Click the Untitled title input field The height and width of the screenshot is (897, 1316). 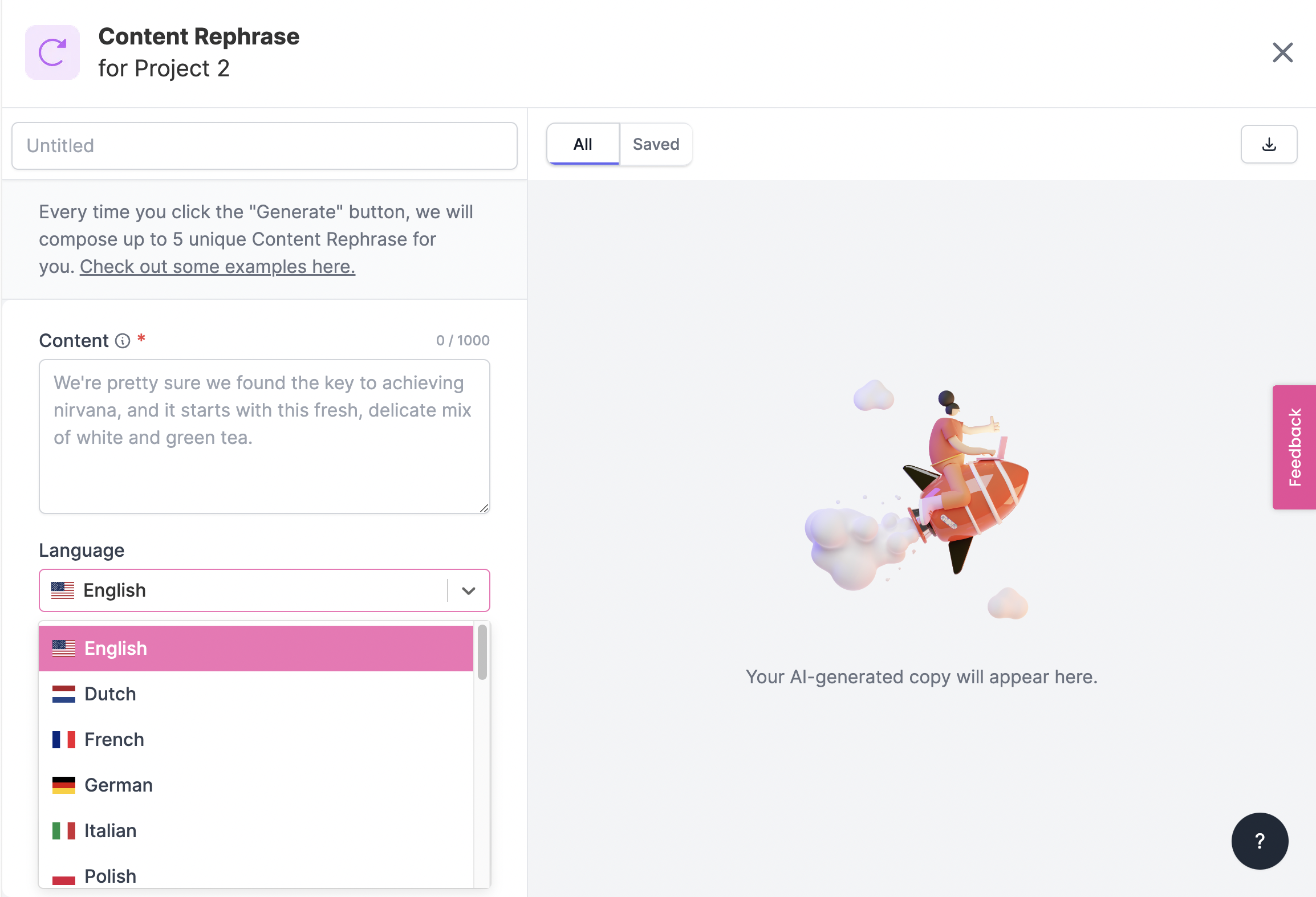(x=264, y=146)
